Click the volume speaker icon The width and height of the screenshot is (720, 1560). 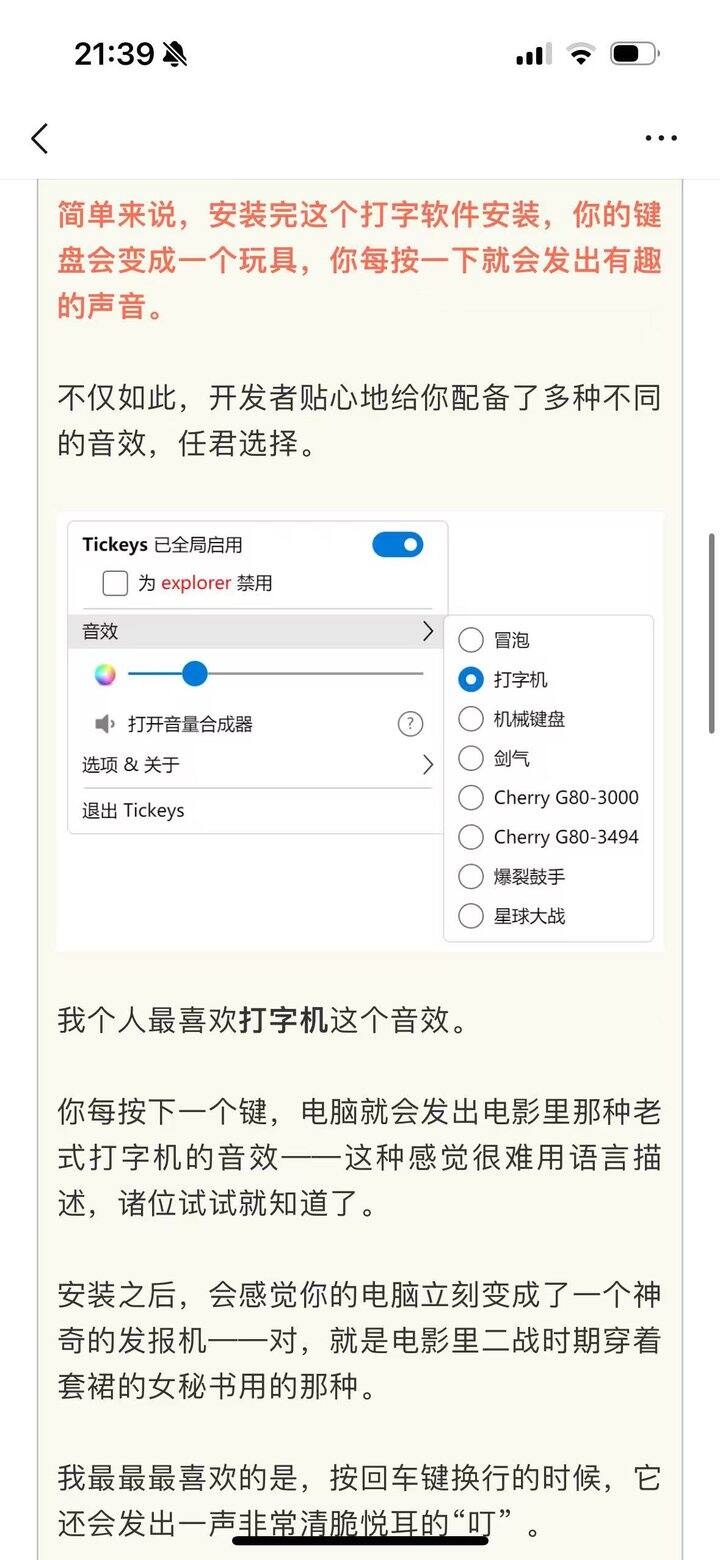tap(105, 724)
